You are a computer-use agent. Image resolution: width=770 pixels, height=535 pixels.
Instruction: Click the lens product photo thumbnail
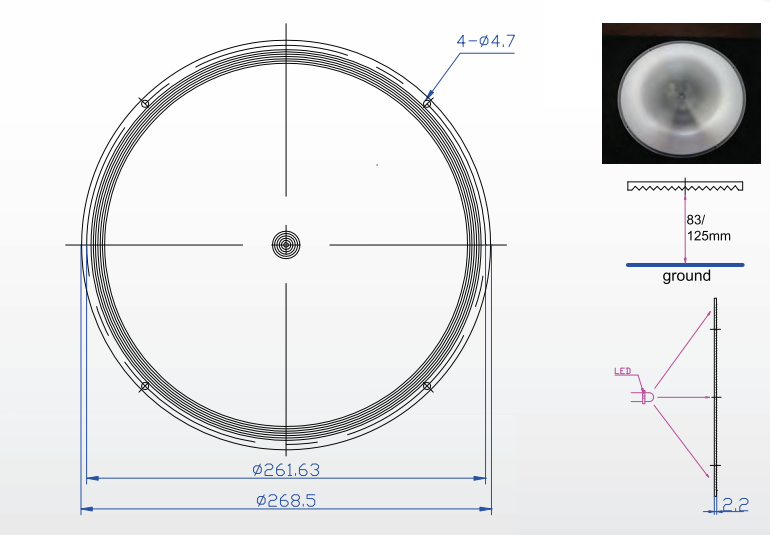681,93
